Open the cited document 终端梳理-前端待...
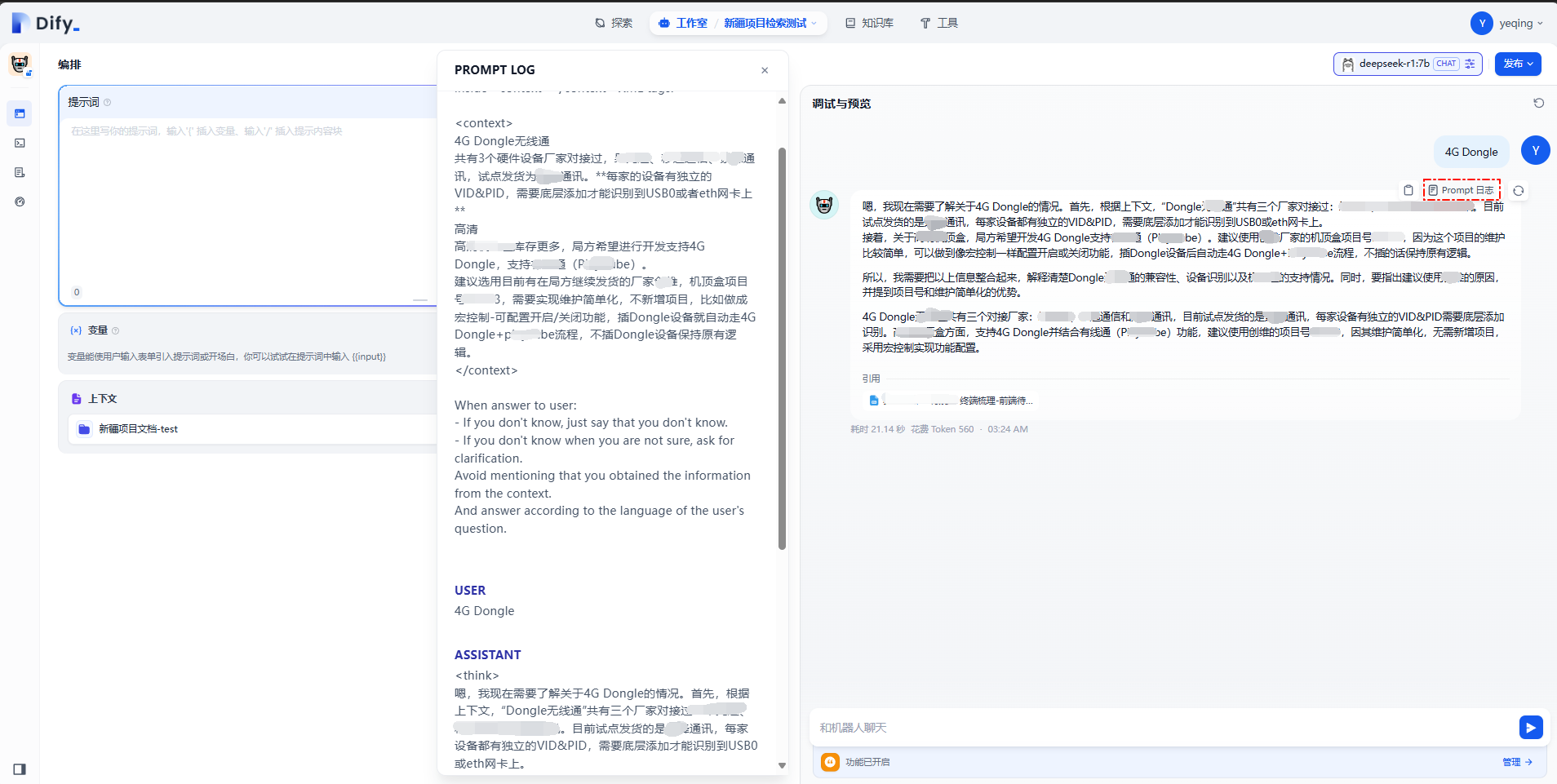The width and height of the screenshot is (1557, 784). [x=951, y=401]
